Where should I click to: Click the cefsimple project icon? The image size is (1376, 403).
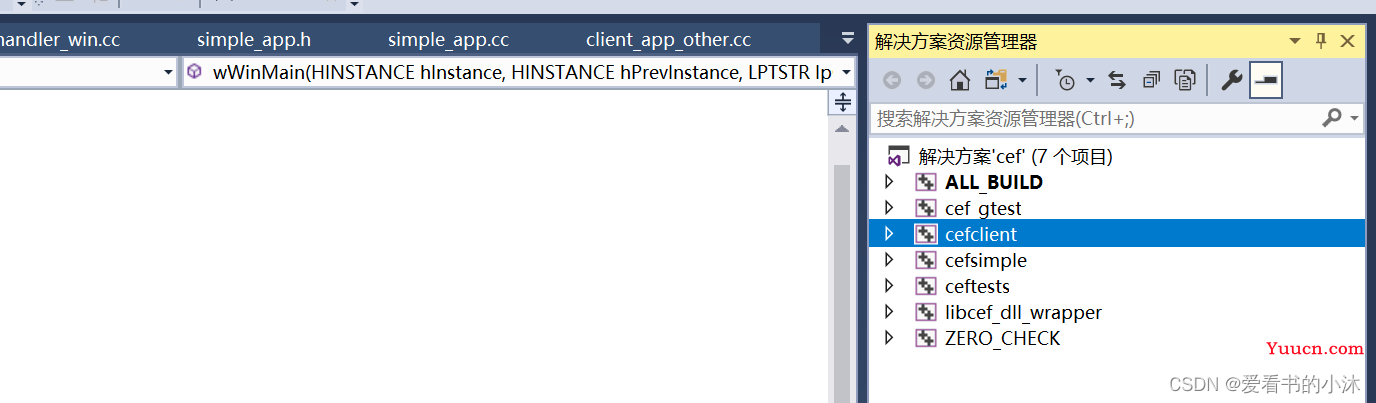tap(926, 260)
